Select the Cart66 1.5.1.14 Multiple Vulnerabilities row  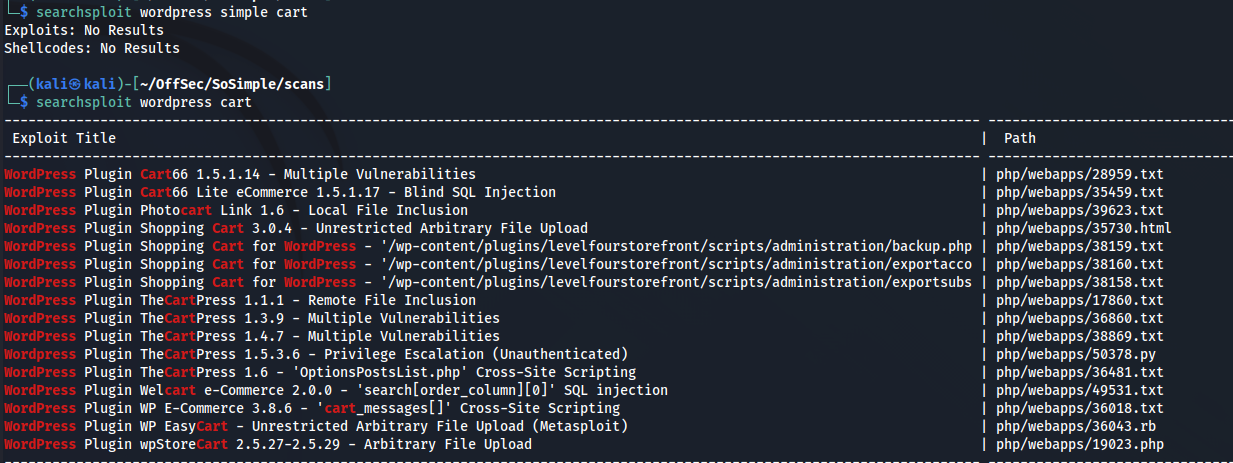(240, 174)
